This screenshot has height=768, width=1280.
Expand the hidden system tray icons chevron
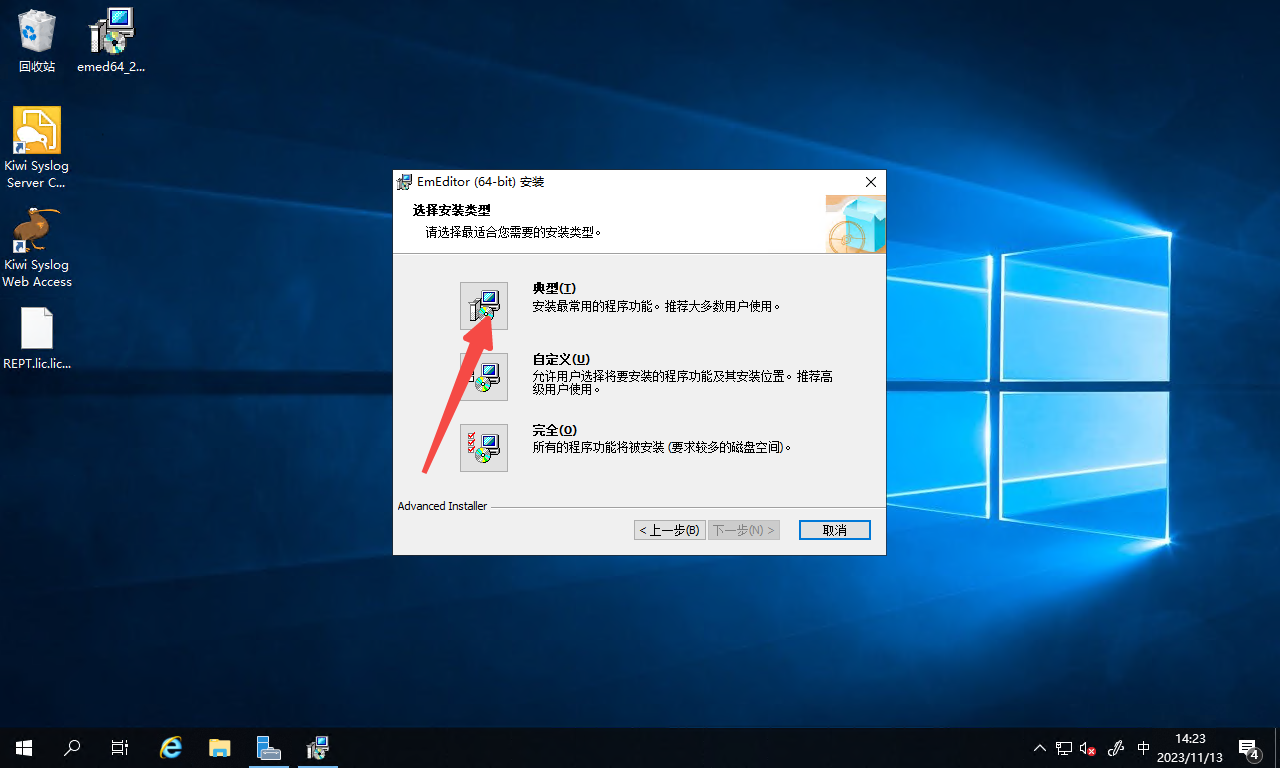click(1040, 748)
